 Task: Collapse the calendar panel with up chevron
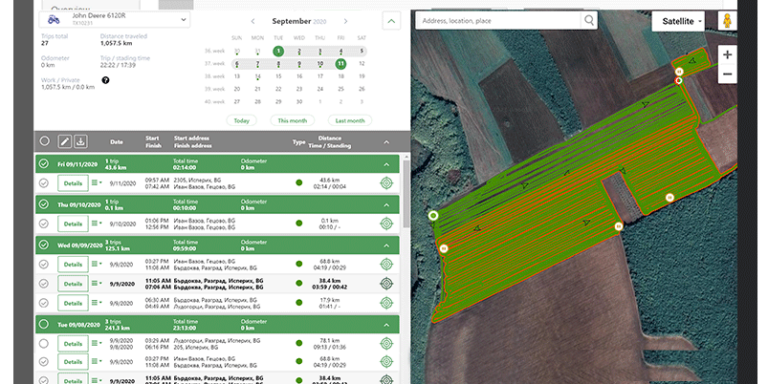click(391, 21)
